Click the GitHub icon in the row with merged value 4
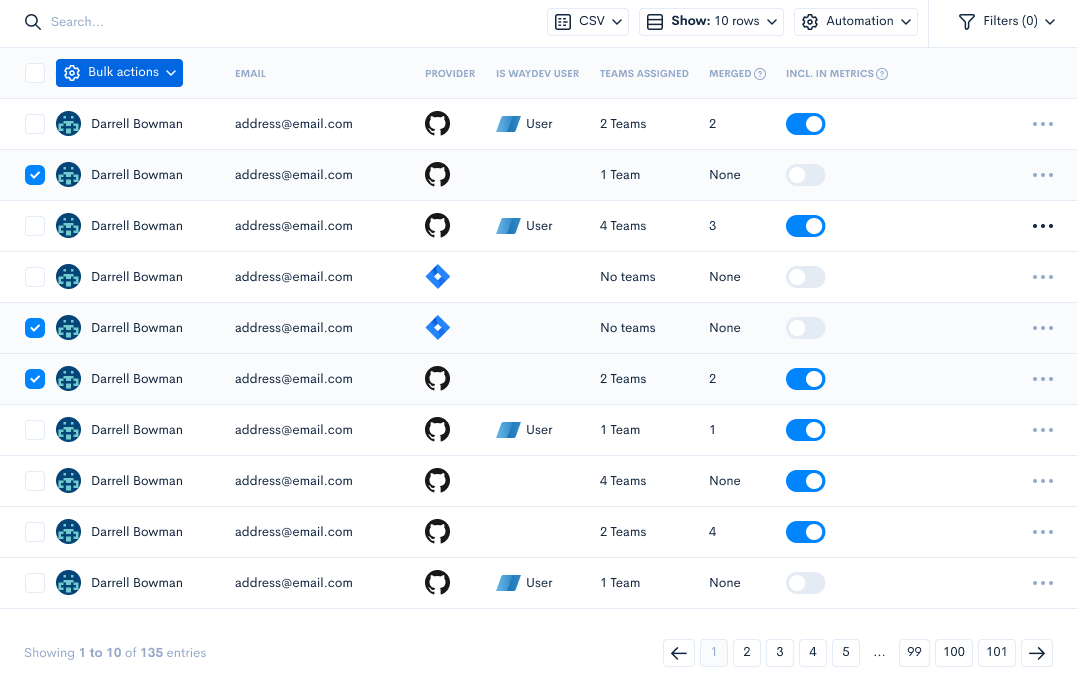The width and height of the screenshot is (1077, 691). click(438, 532)
